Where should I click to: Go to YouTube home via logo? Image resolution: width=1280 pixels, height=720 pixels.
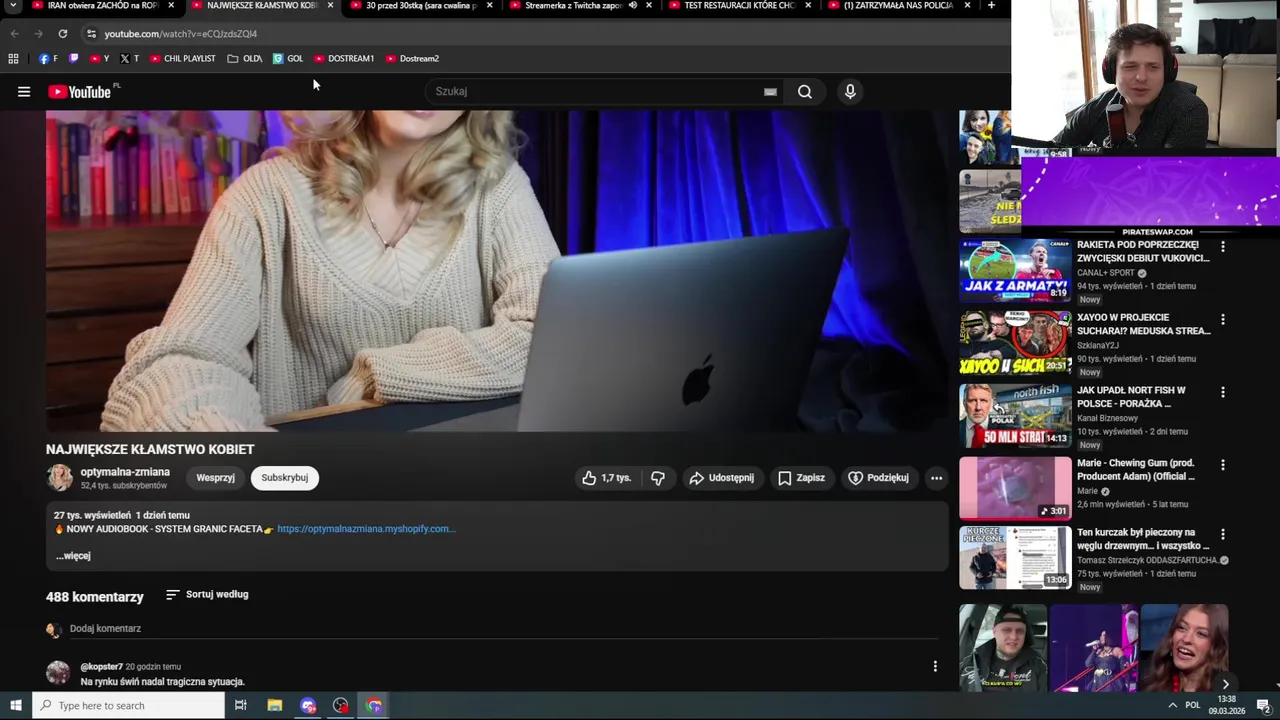79,92
